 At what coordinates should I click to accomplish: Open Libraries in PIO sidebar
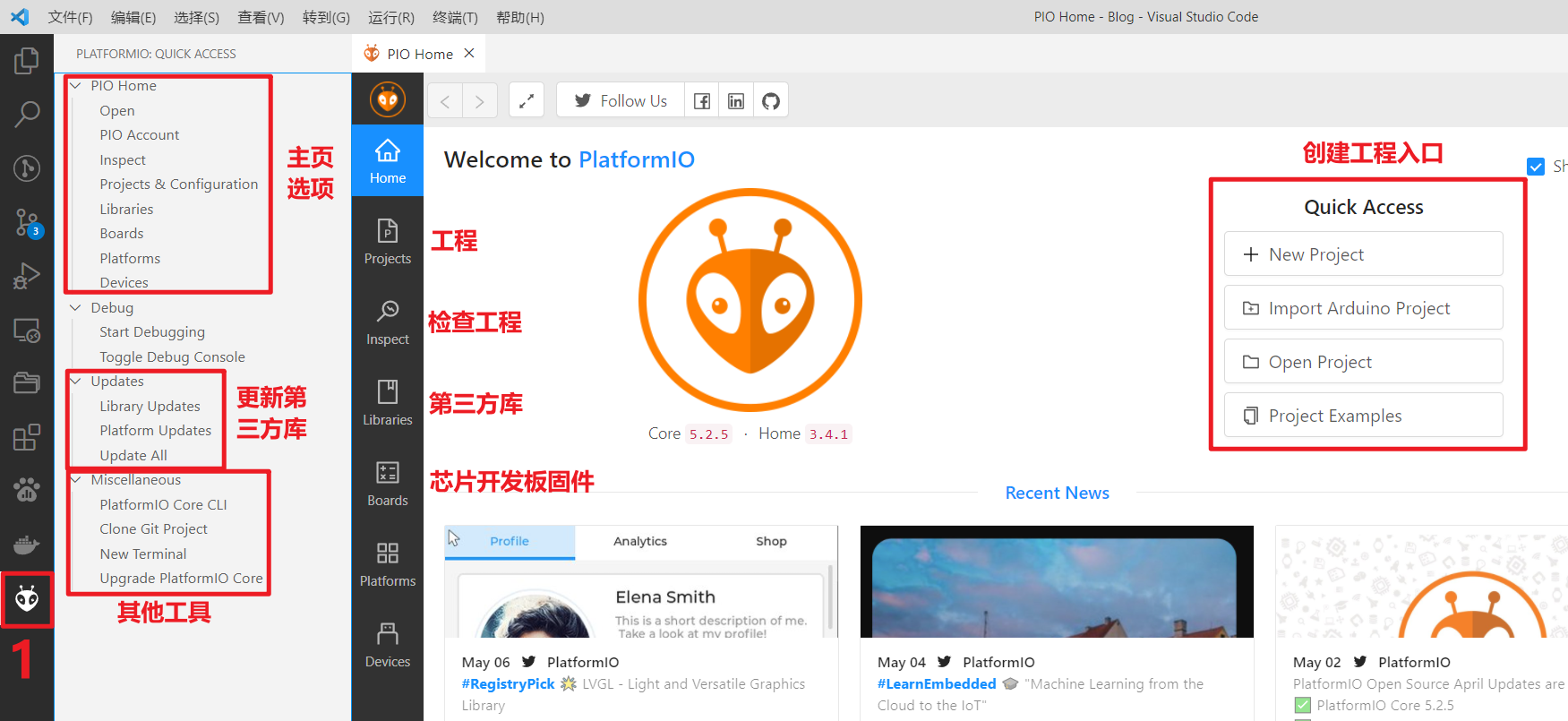(388, 403)
